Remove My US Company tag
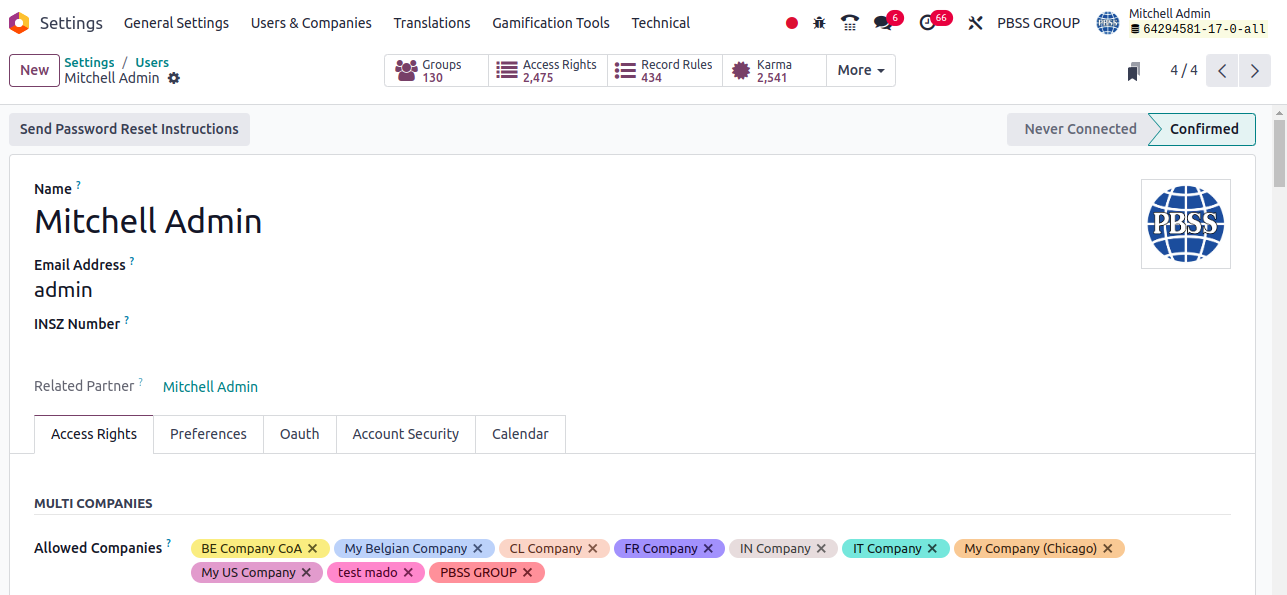The width and height of the screenshot is (1287, 595). click(306, 572)
